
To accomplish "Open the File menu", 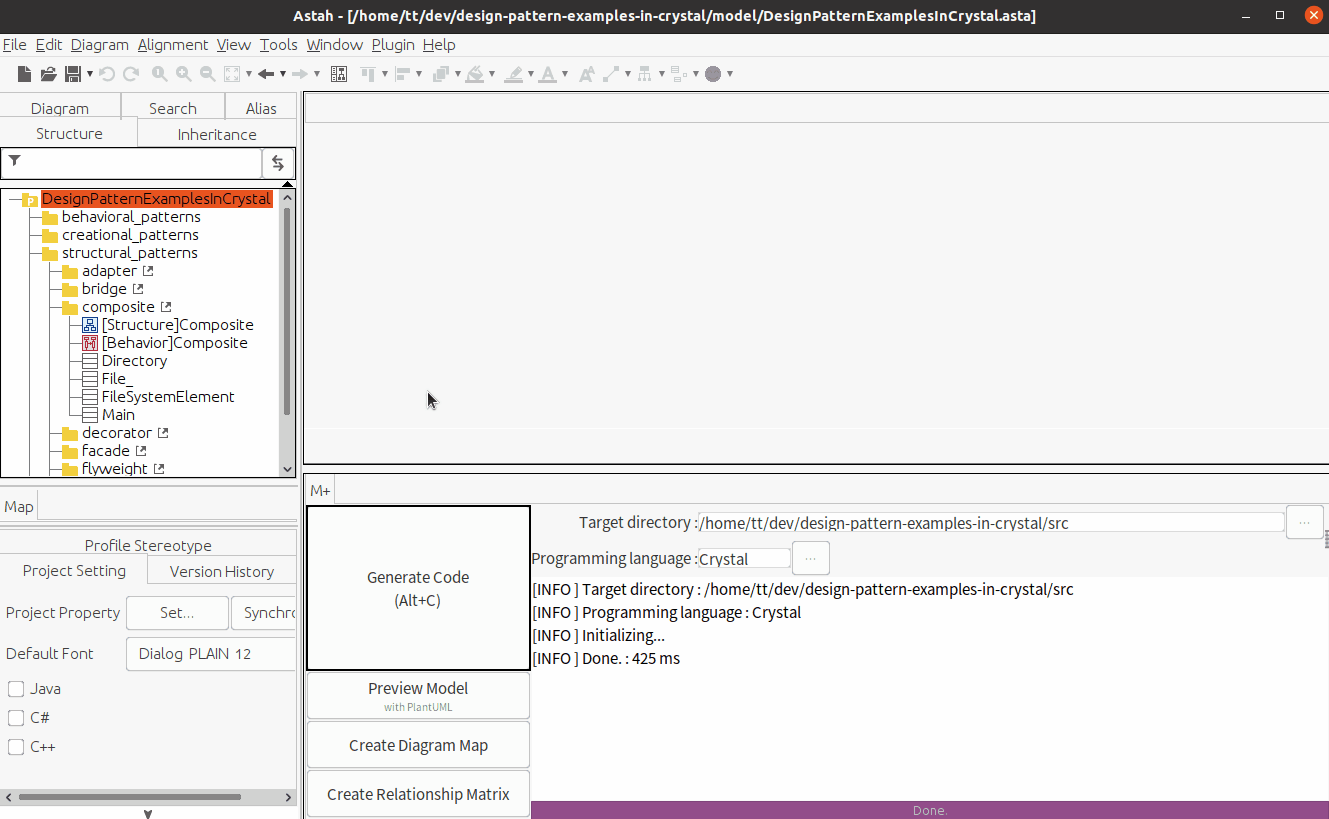I will (14, 45).
